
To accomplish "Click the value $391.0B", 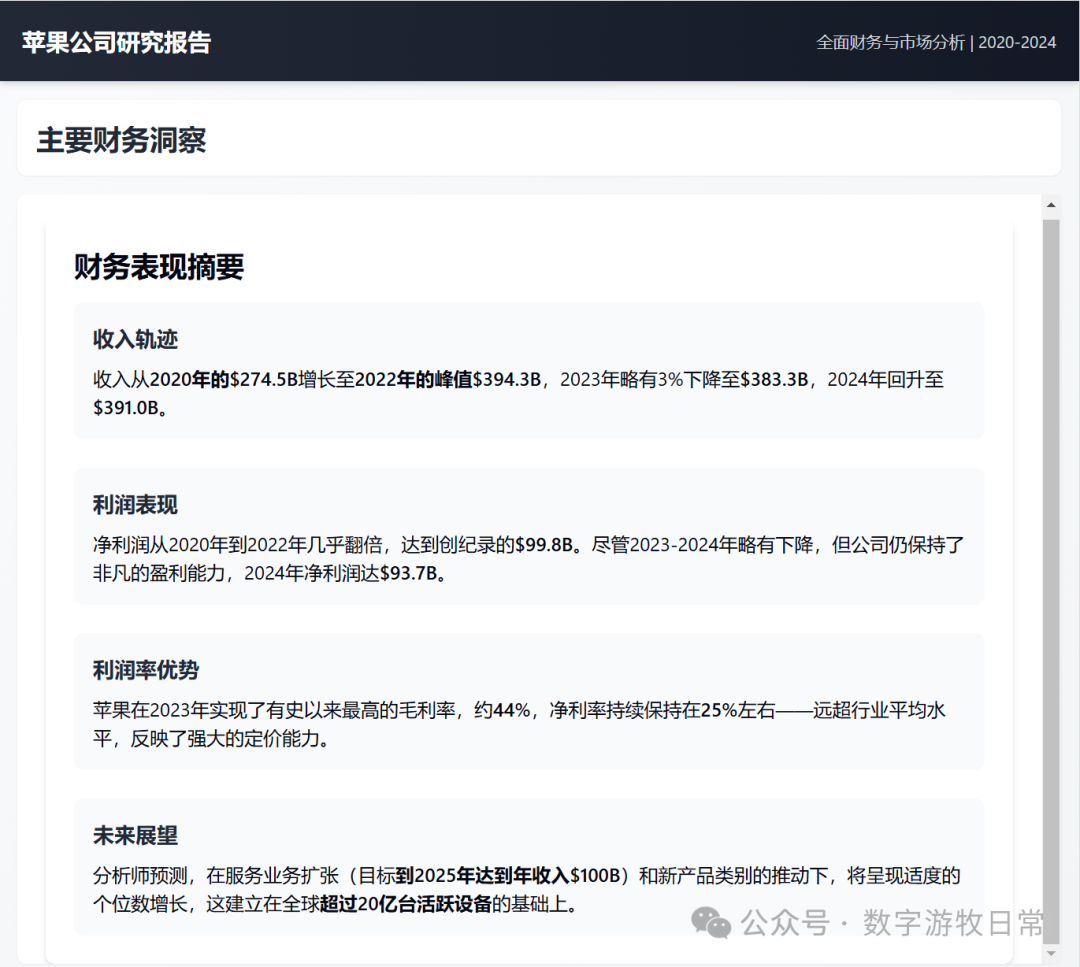I will (x=126, y=408).
